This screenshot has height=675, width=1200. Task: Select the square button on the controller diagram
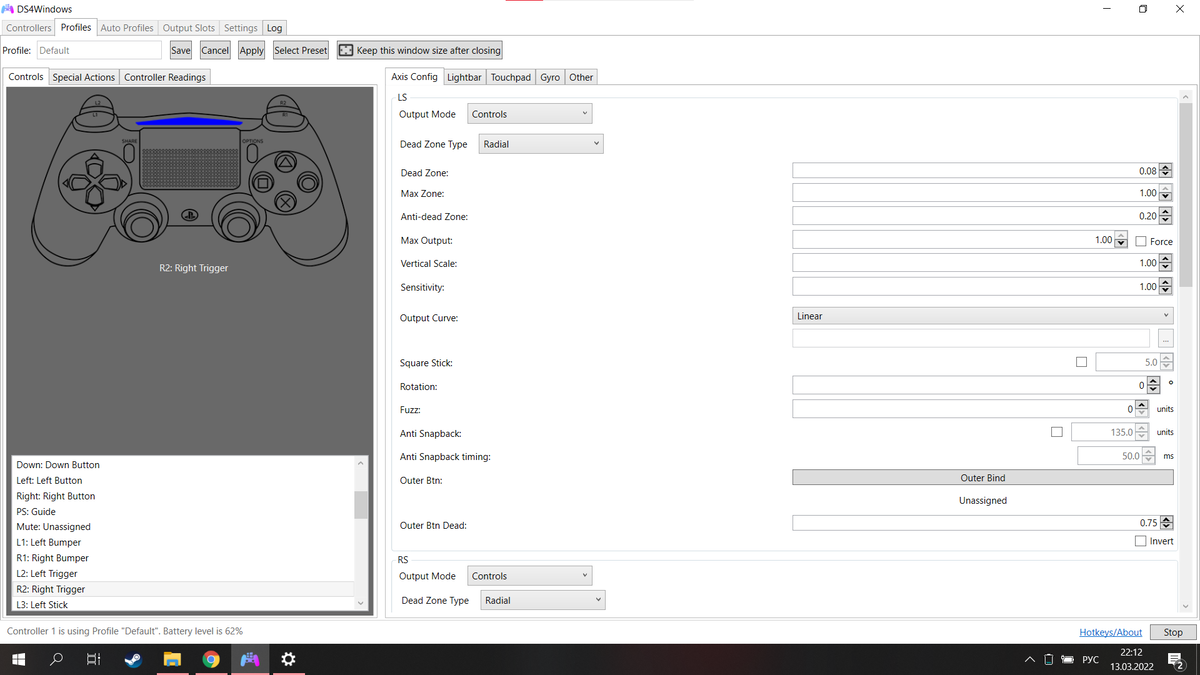(x=263, y=182)
